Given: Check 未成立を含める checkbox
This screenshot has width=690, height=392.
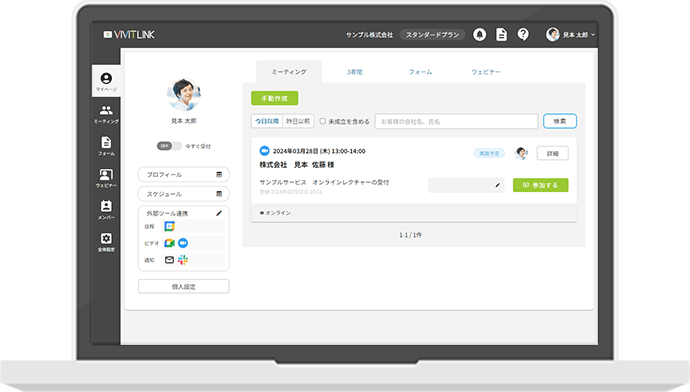Looking at the screenshot, I should pyautogui.click(x=323, y=121).
